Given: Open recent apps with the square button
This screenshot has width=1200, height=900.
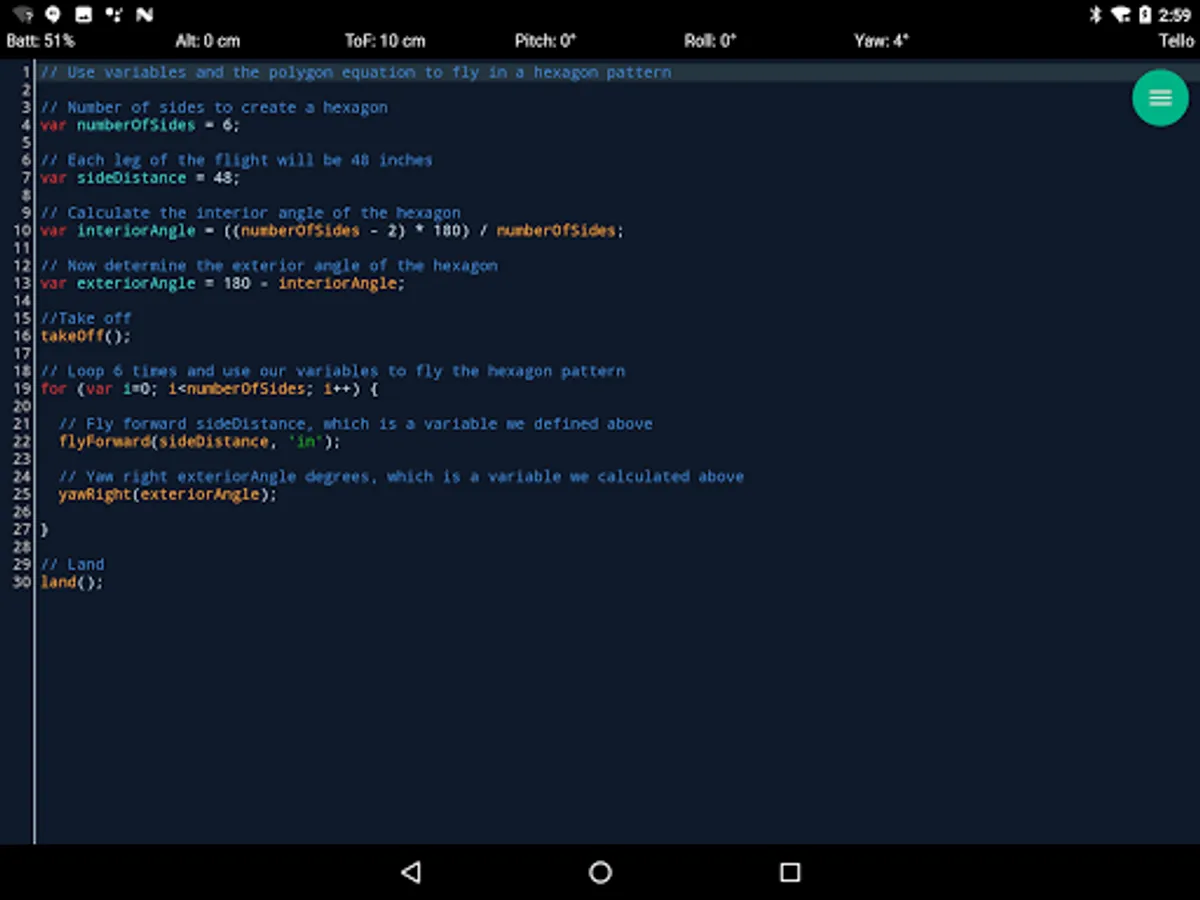Looking at the screenshot, I should click(x=790, y=872).
